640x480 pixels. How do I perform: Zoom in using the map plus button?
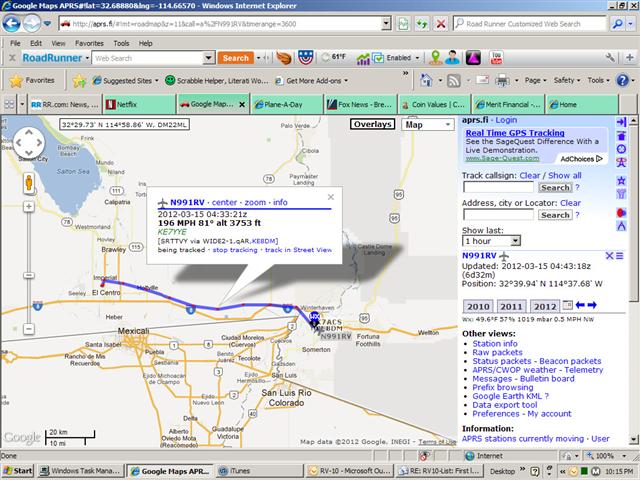click(28, 208)
